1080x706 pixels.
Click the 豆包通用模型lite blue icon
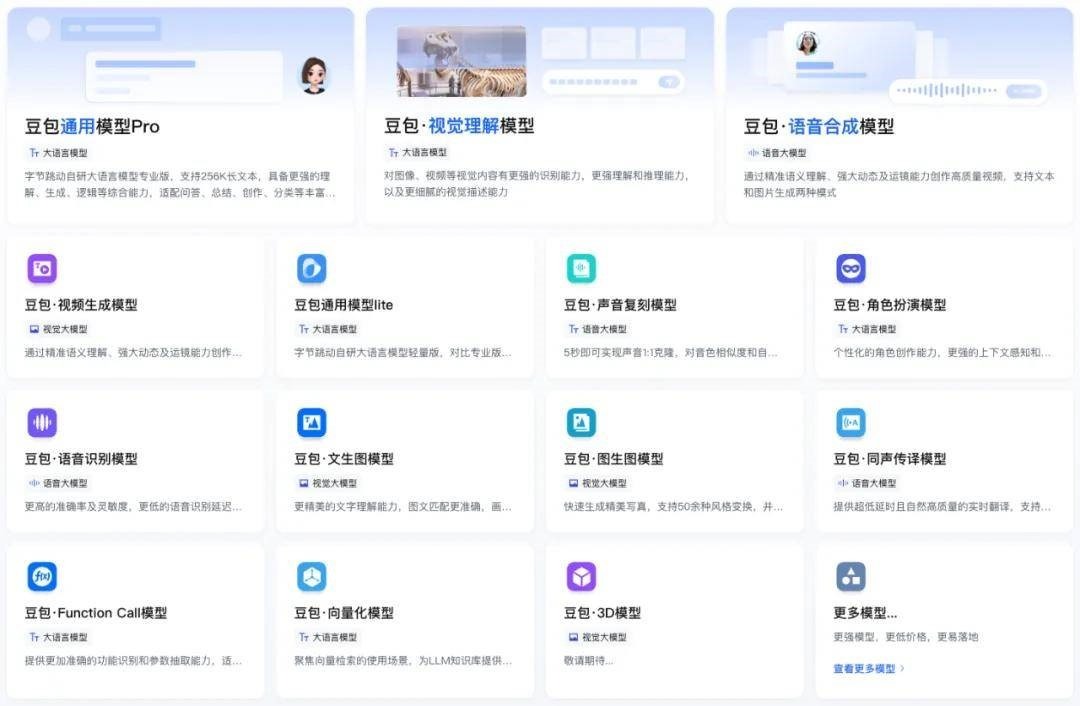(312, 269)
